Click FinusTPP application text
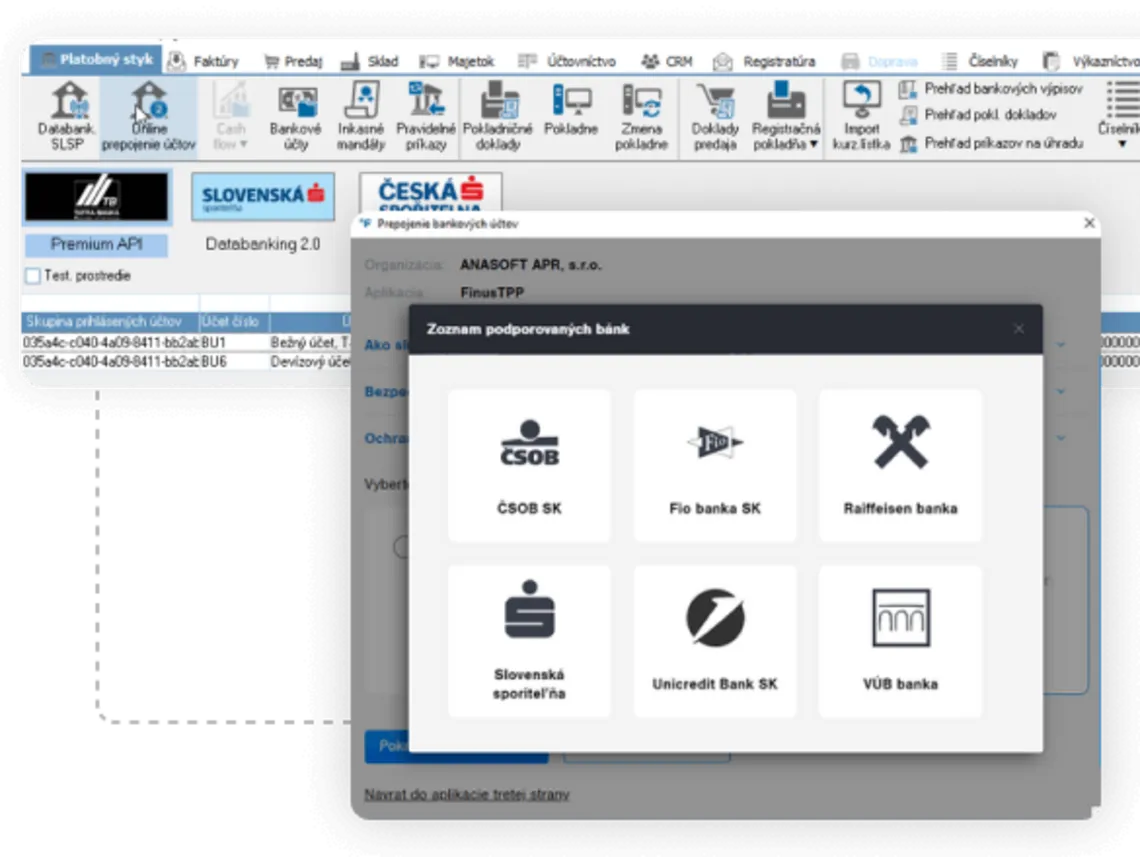This screenshot has width=1140, height=857. coord(492,293)
